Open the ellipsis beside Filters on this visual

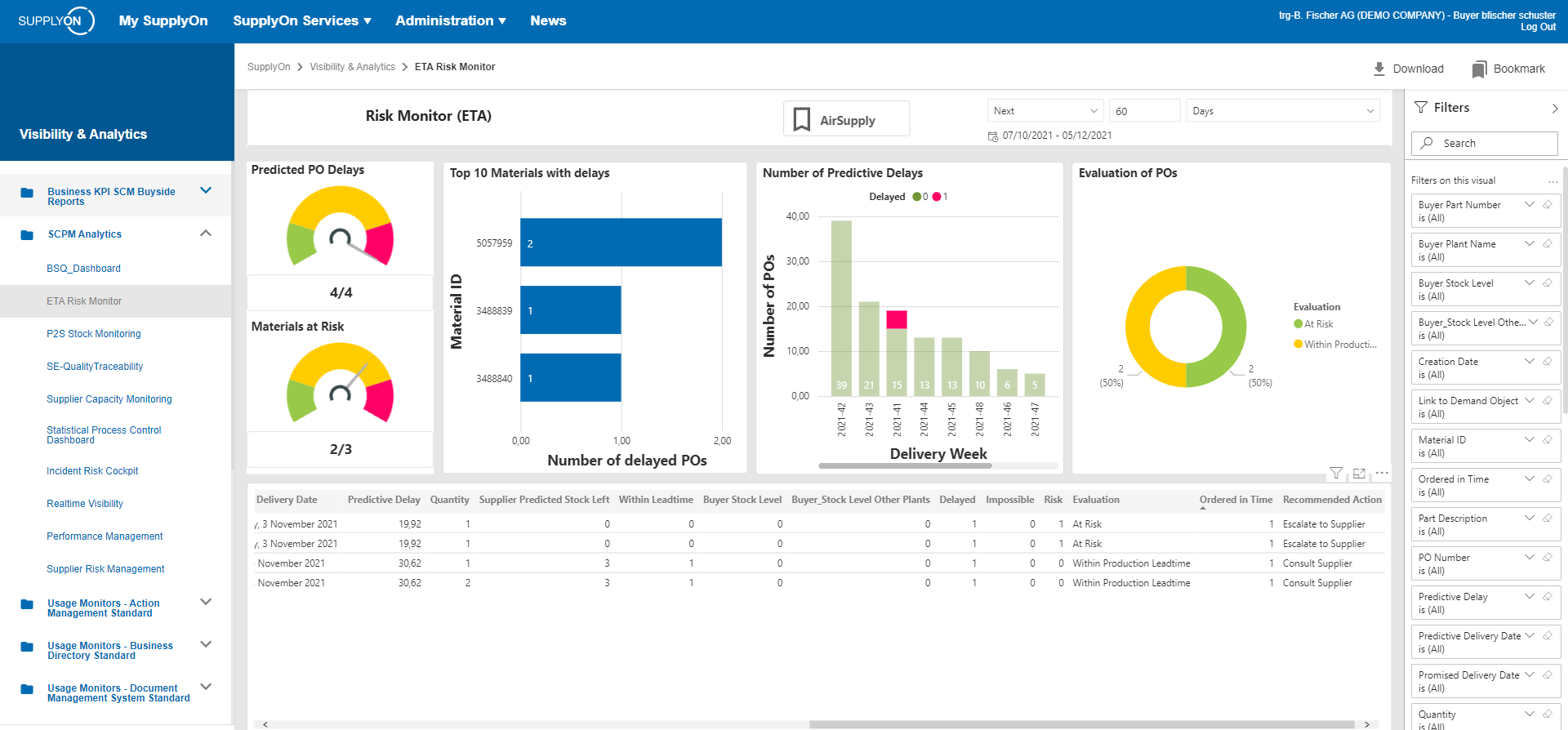tap(1552, 181)
